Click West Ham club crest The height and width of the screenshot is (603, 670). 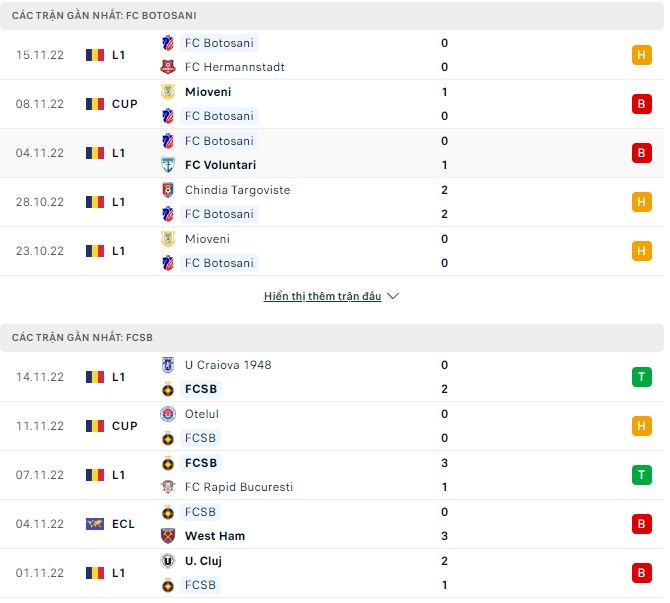tap(168, 536)
